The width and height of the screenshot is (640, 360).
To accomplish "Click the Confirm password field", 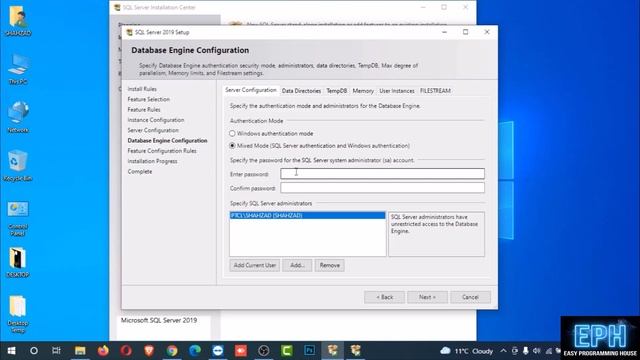I will [x=382, y=188].
